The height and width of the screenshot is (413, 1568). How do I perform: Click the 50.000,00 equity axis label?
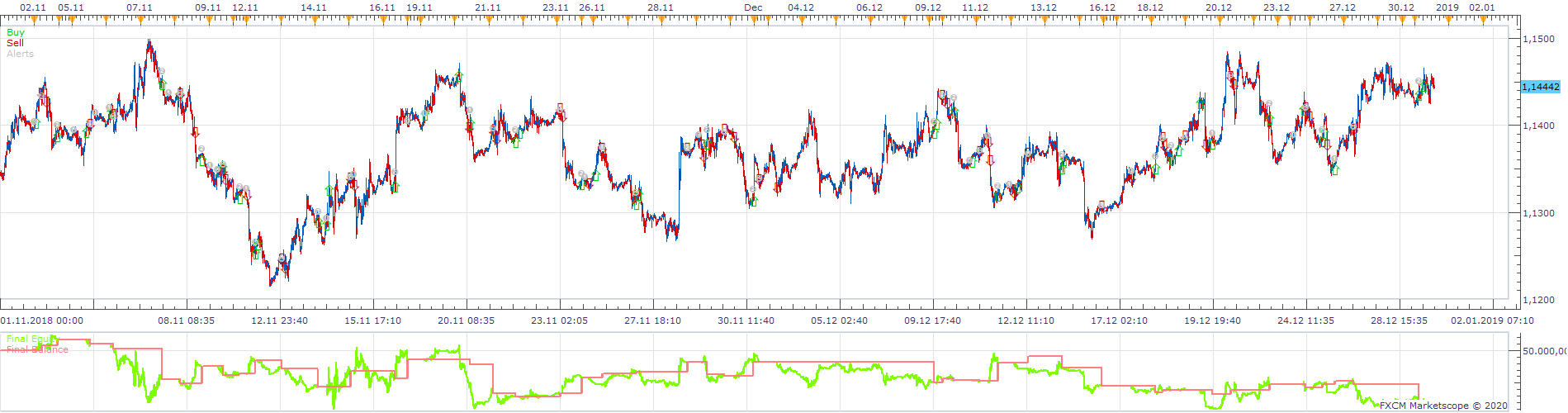pyautogui.click(x=1543, y=351)
